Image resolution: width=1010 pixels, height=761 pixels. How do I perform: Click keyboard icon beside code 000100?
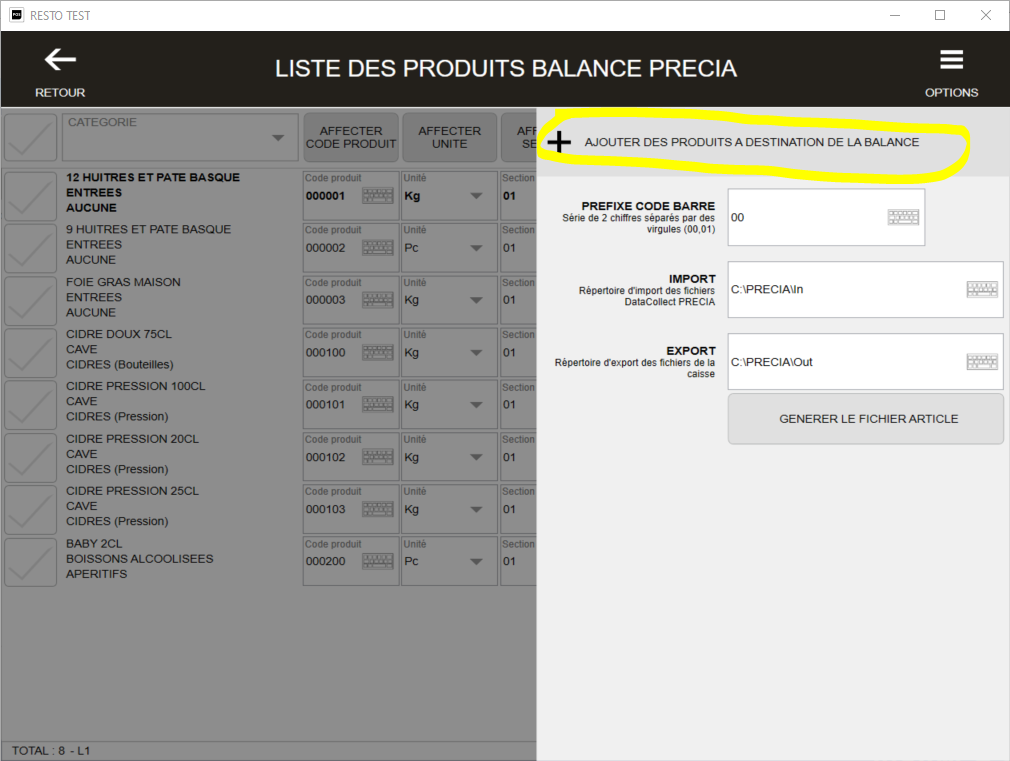(x=377, y=352)
